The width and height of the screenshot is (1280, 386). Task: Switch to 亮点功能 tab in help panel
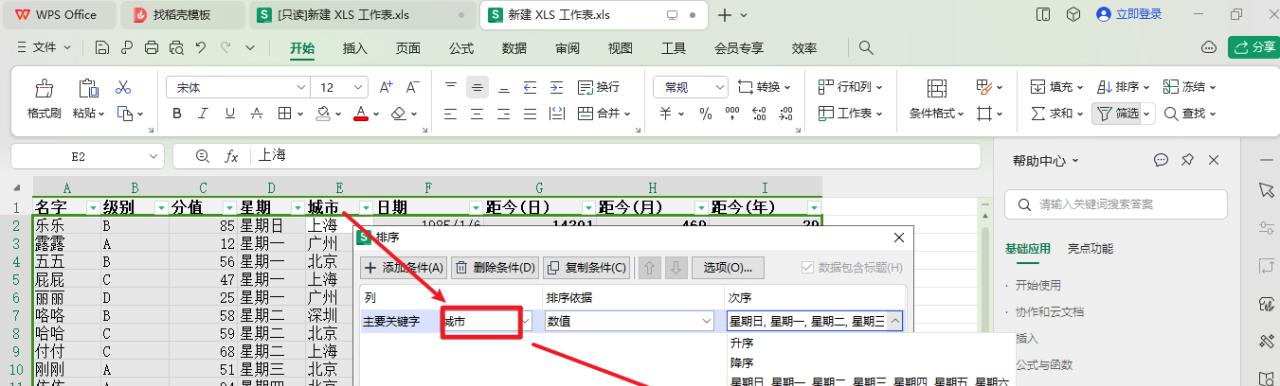pos(1089,249)
